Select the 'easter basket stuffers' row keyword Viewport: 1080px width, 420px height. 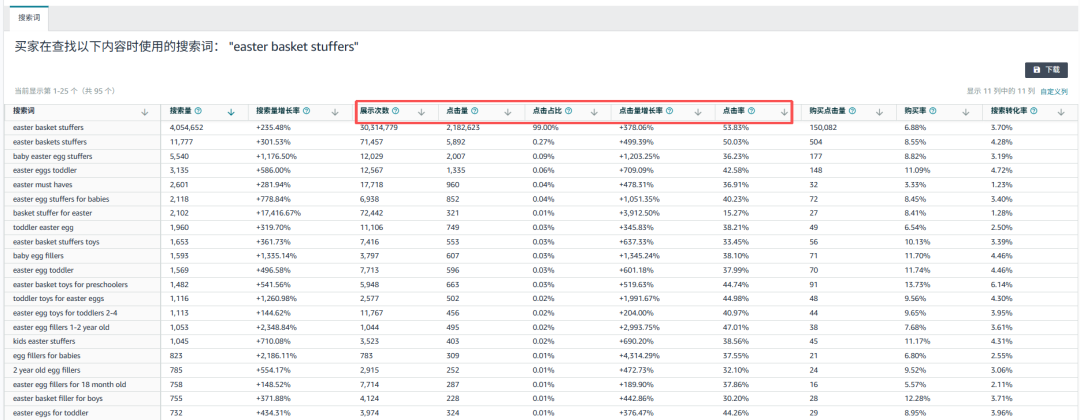[48, 128]
